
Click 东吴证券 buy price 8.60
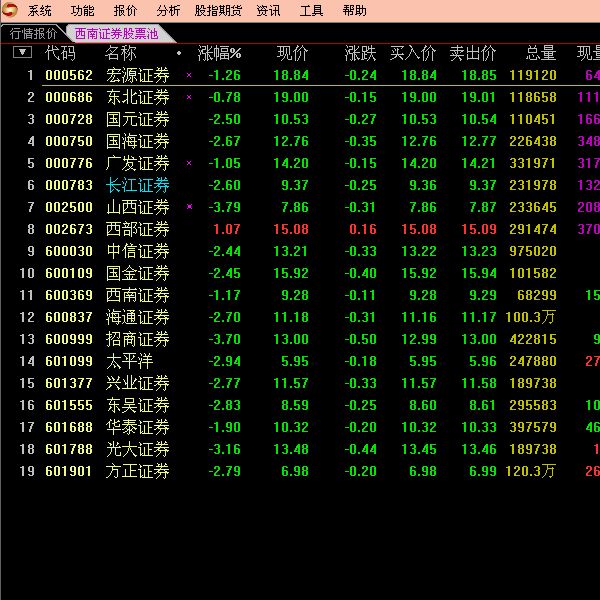pos(422,405)
